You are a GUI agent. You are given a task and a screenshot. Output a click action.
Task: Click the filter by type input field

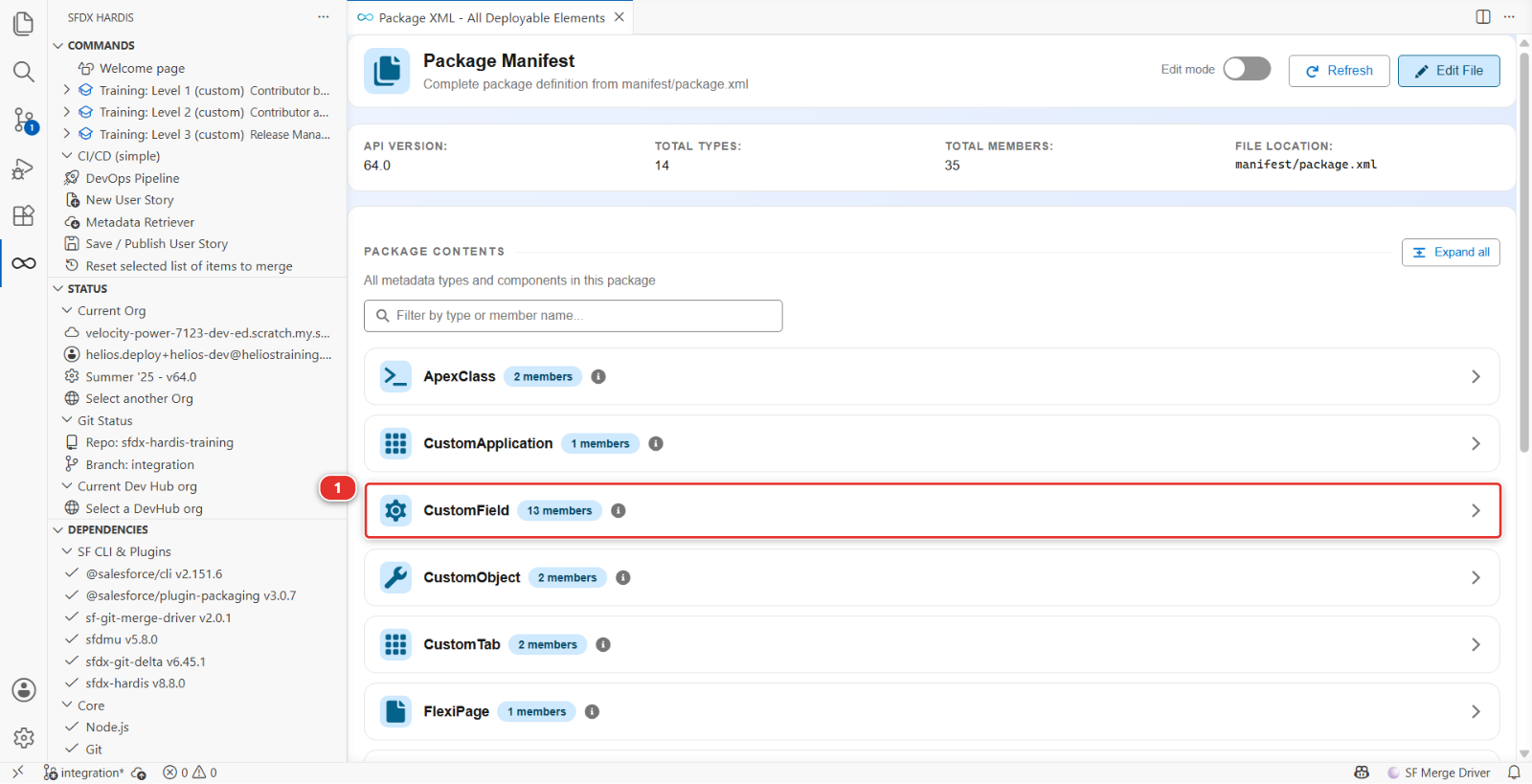click(x=573, y=316)
